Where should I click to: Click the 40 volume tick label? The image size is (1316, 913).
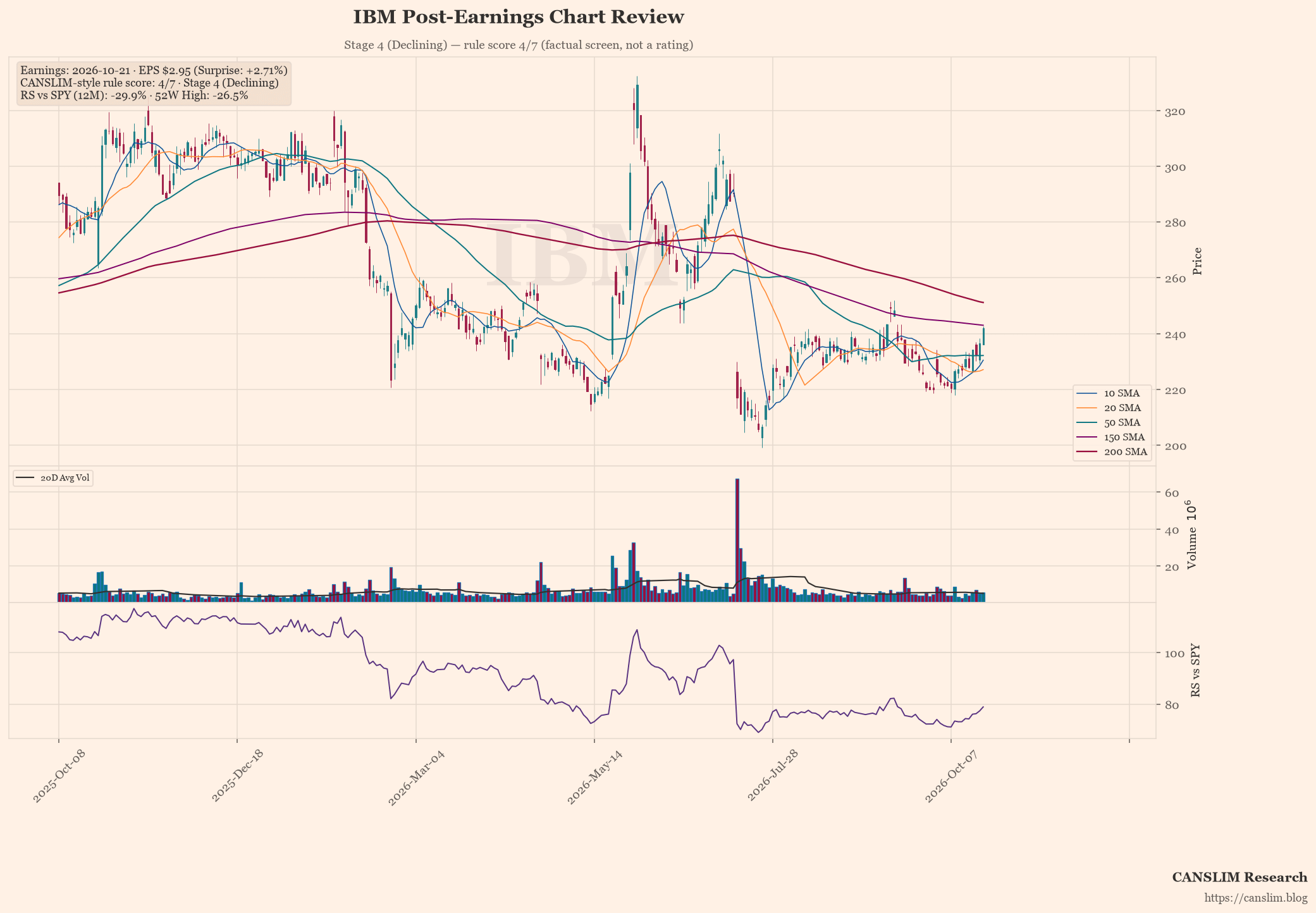pos(1171,530)
